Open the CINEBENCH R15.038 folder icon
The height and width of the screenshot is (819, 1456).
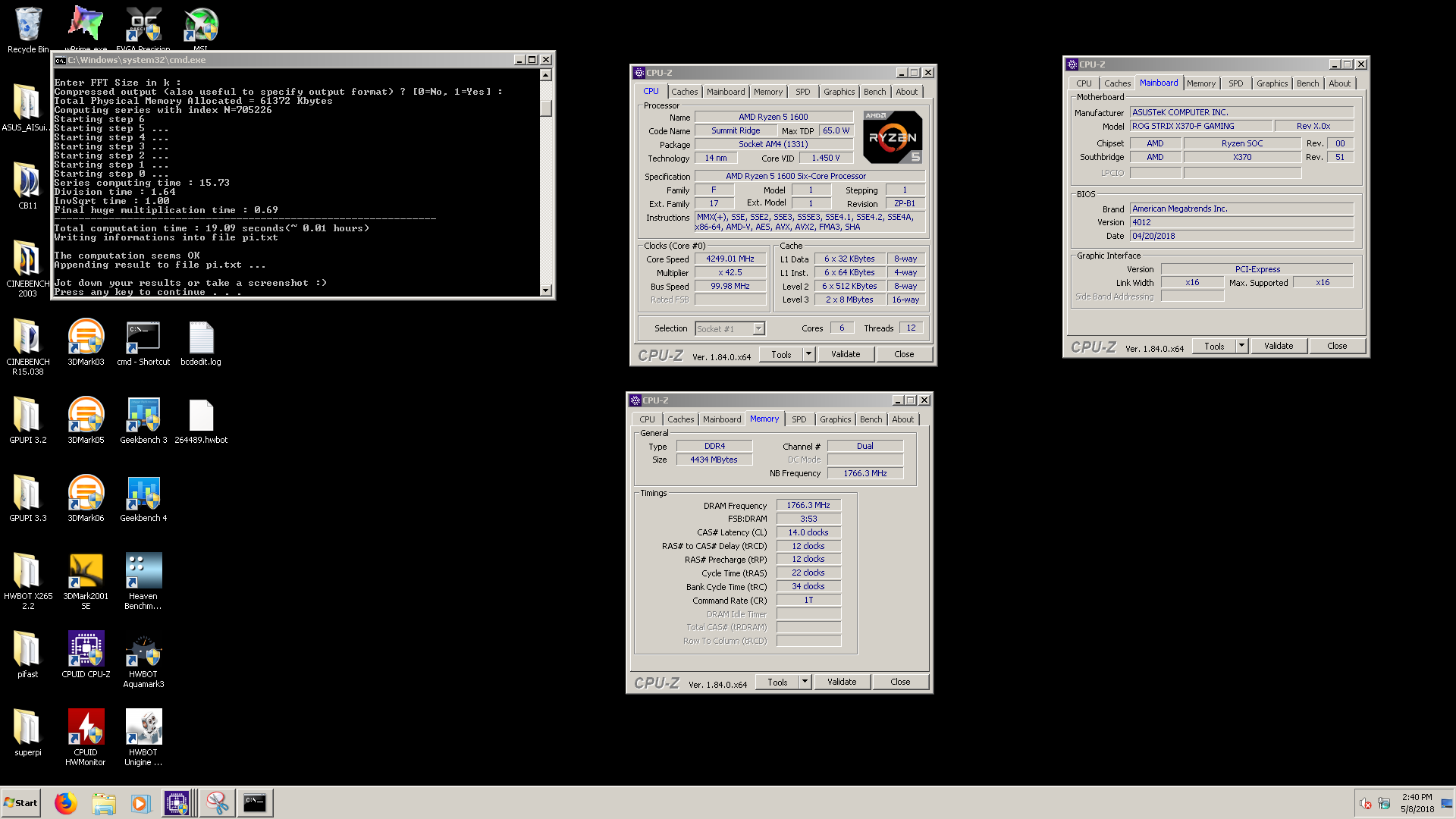pos(27,347)
